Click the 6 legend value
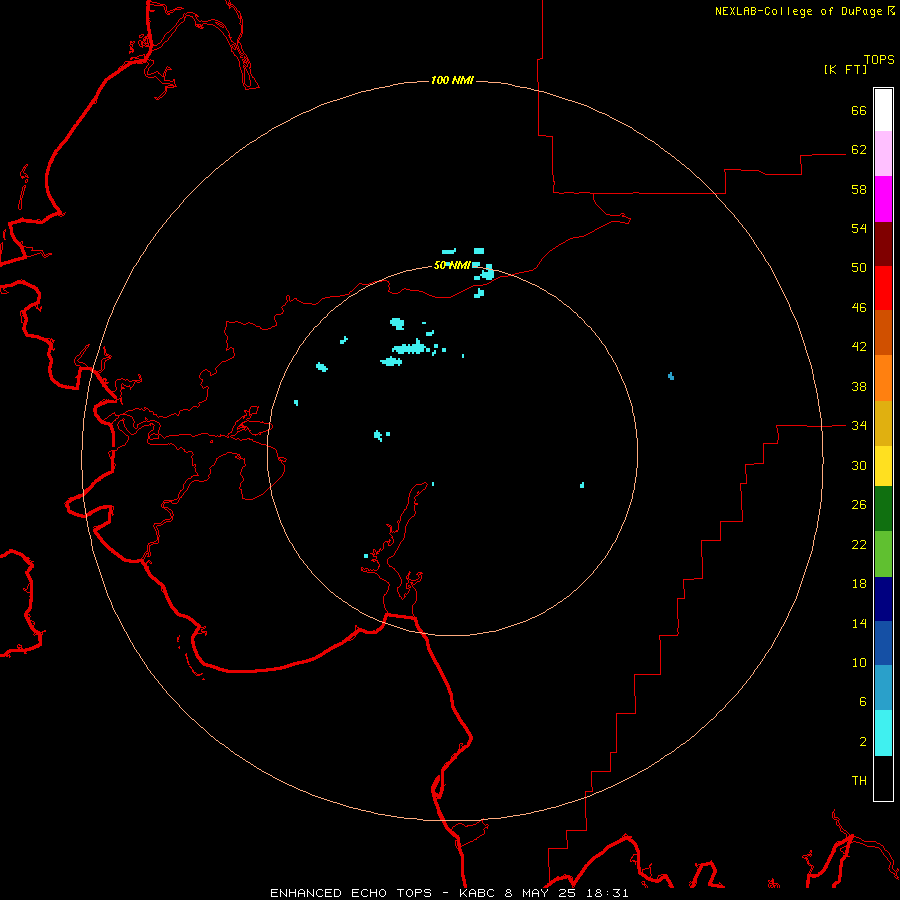The width and height of the screenshot is (900, 900). tap(863, 702)
